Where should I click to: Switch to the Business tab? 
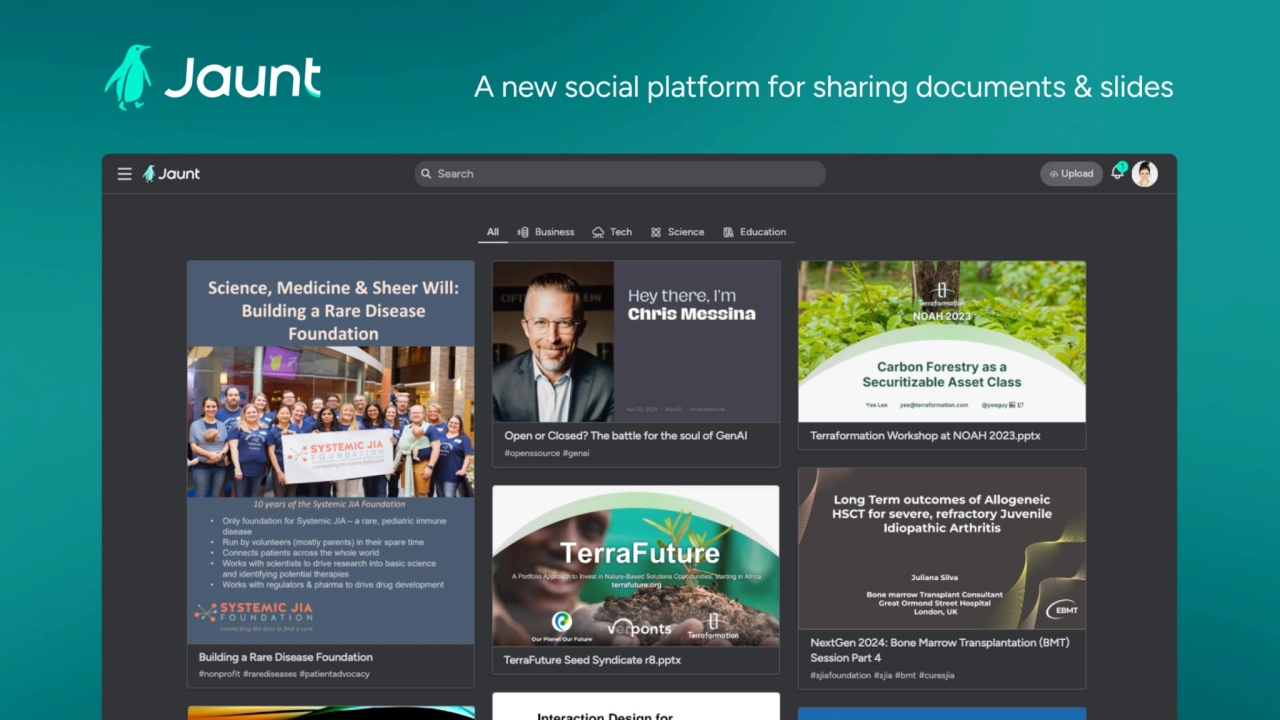point(546,232)
